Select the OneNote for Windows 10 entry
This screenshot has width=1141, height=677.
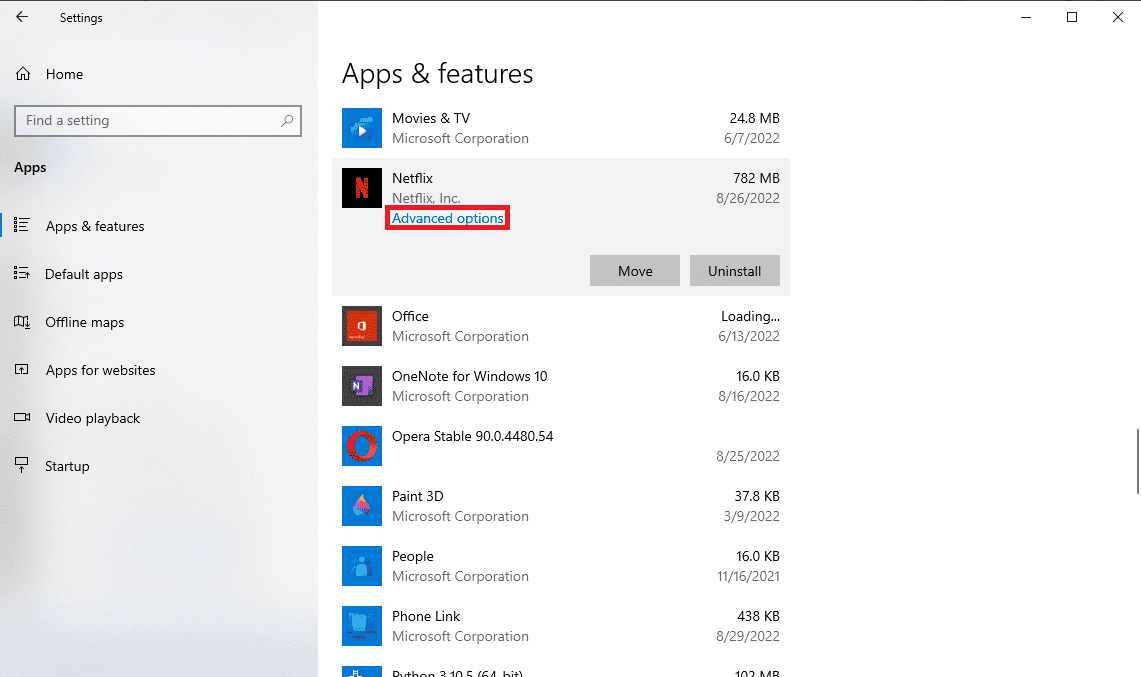pyautogui.click(x=560, y=386)
